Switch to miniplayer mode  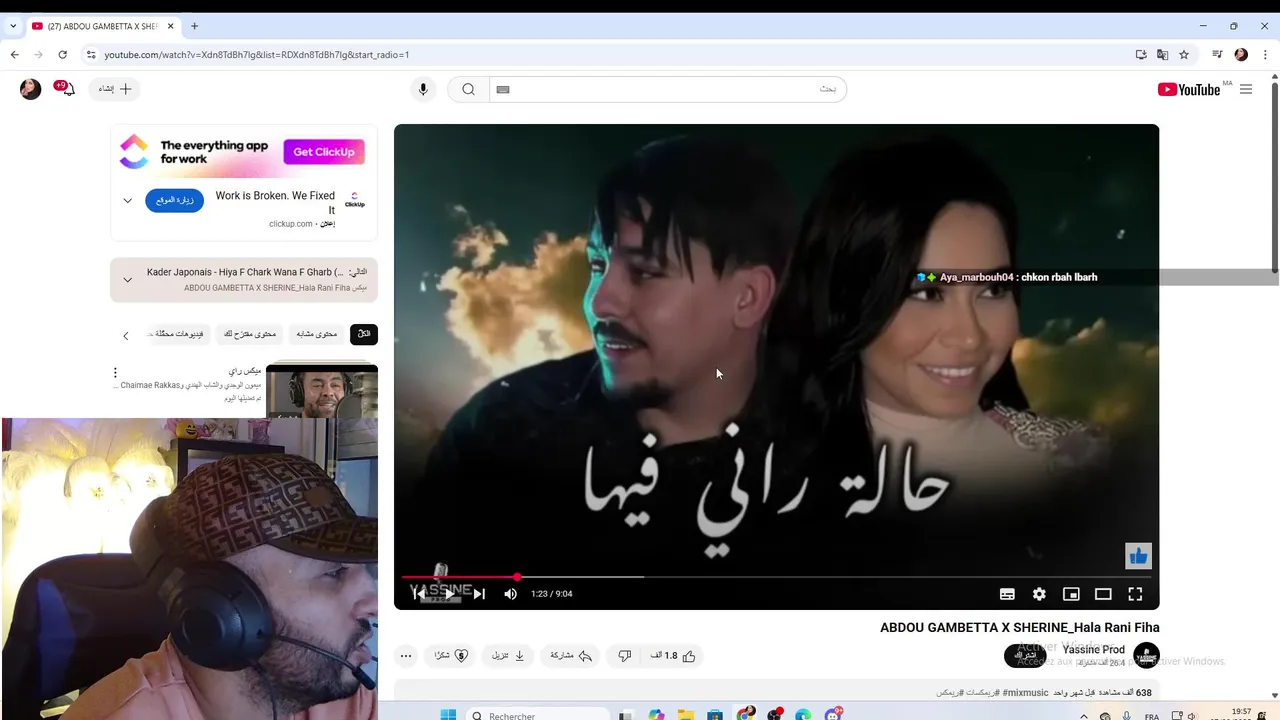(x=1071, y=594)
